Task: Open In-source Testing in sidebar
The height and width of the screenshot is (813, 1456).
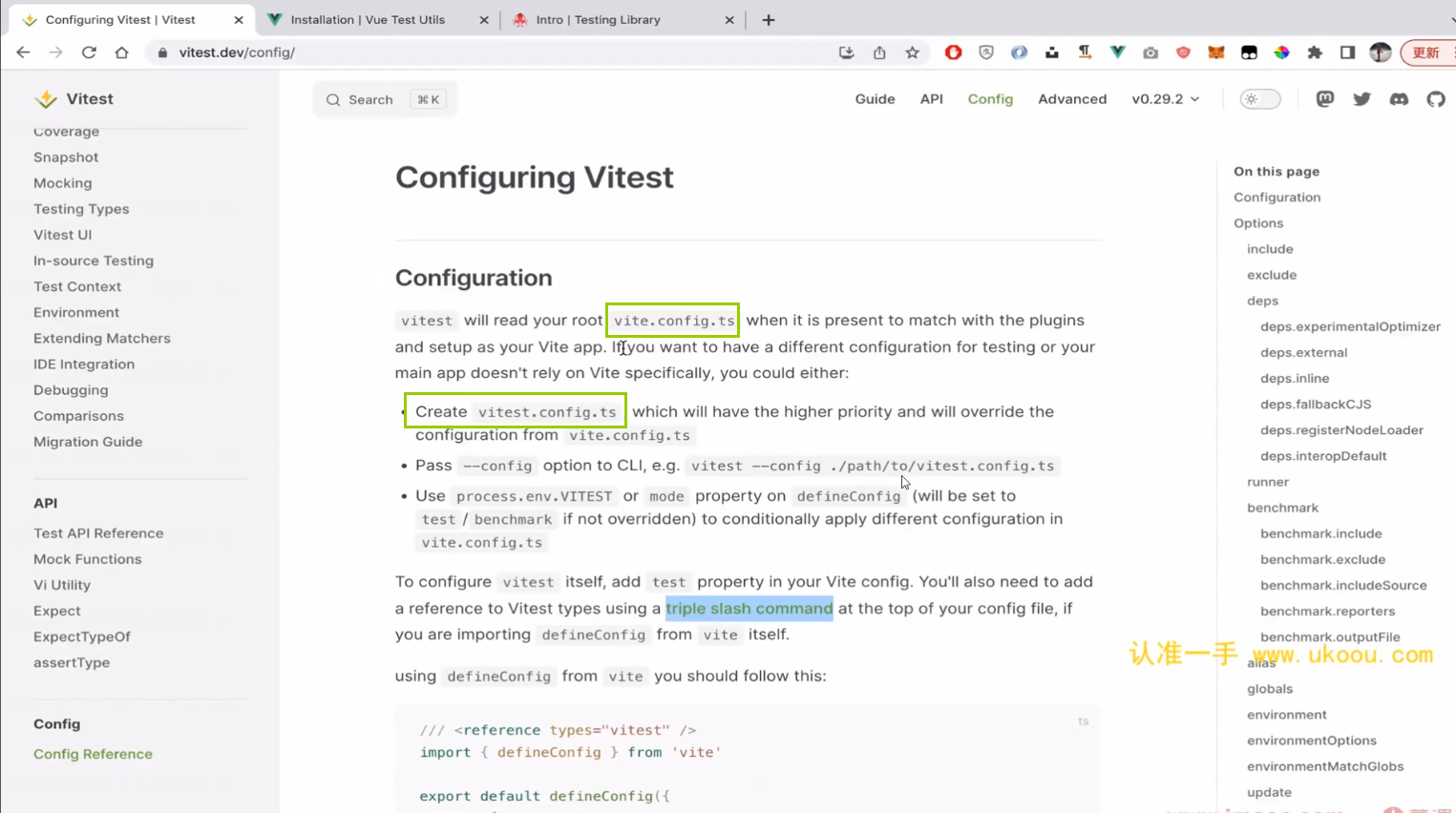Action: coord(94,261)
